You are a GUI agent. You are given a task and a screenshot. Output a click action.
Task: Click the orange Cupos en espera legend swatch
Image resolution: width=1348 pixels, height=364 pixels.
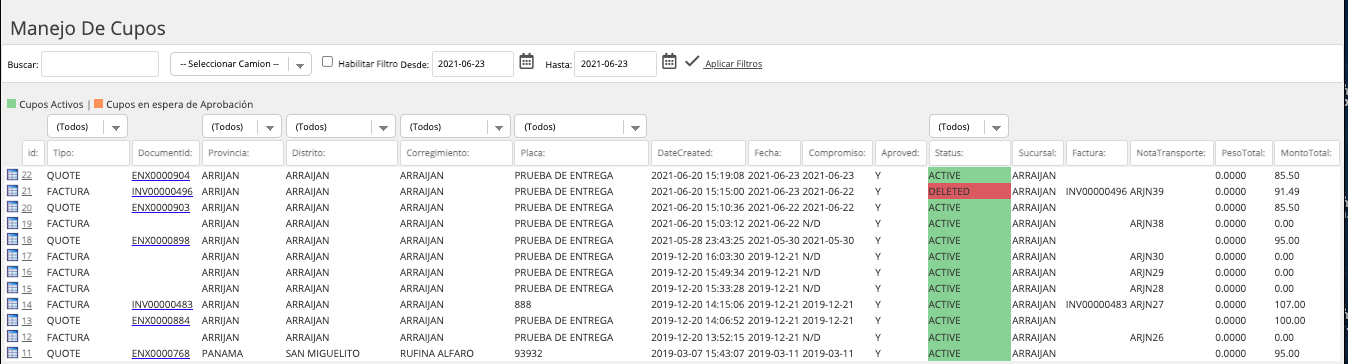[99, 104]
